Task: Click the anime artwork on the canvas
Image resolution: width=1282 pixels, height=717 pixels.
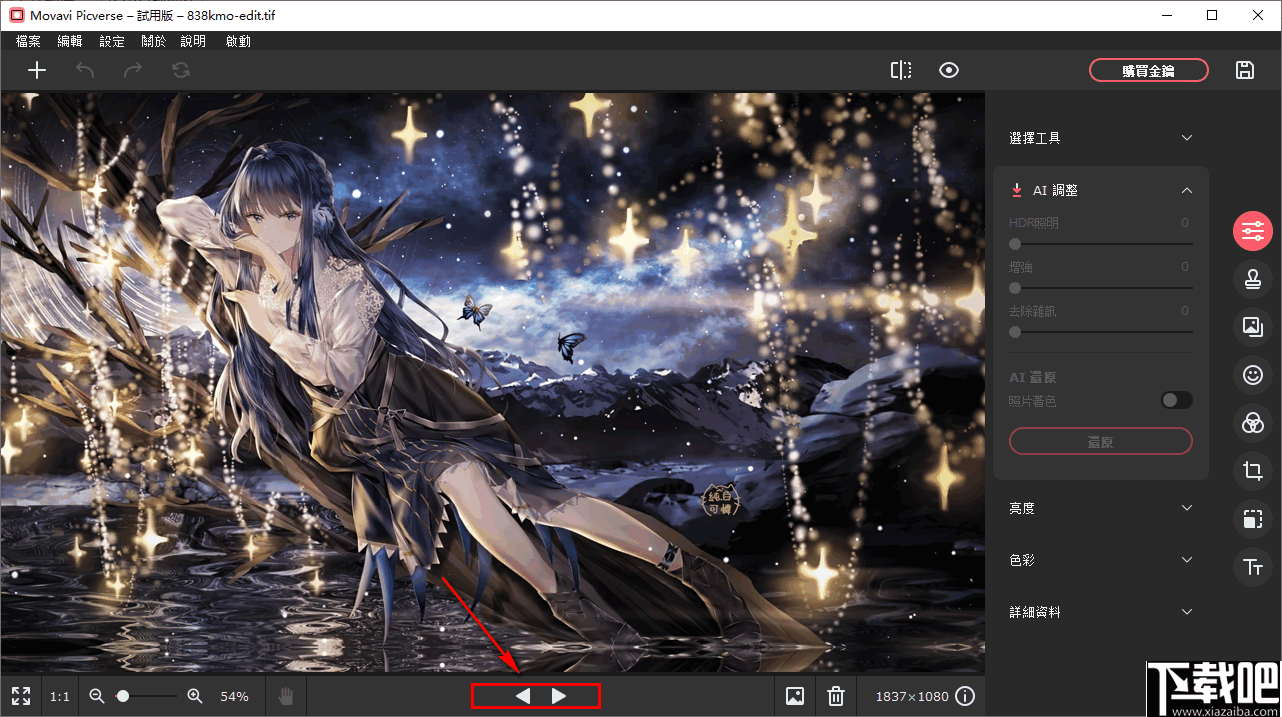Action: (x=493, y=383)
